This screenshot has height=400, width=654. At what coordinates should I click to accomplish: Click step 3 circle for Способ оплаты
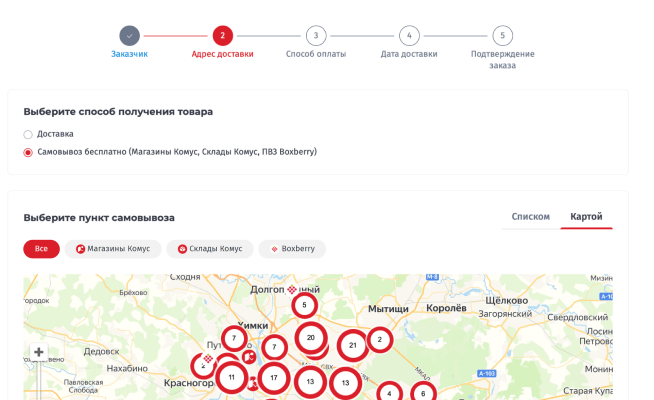(316, 36)
